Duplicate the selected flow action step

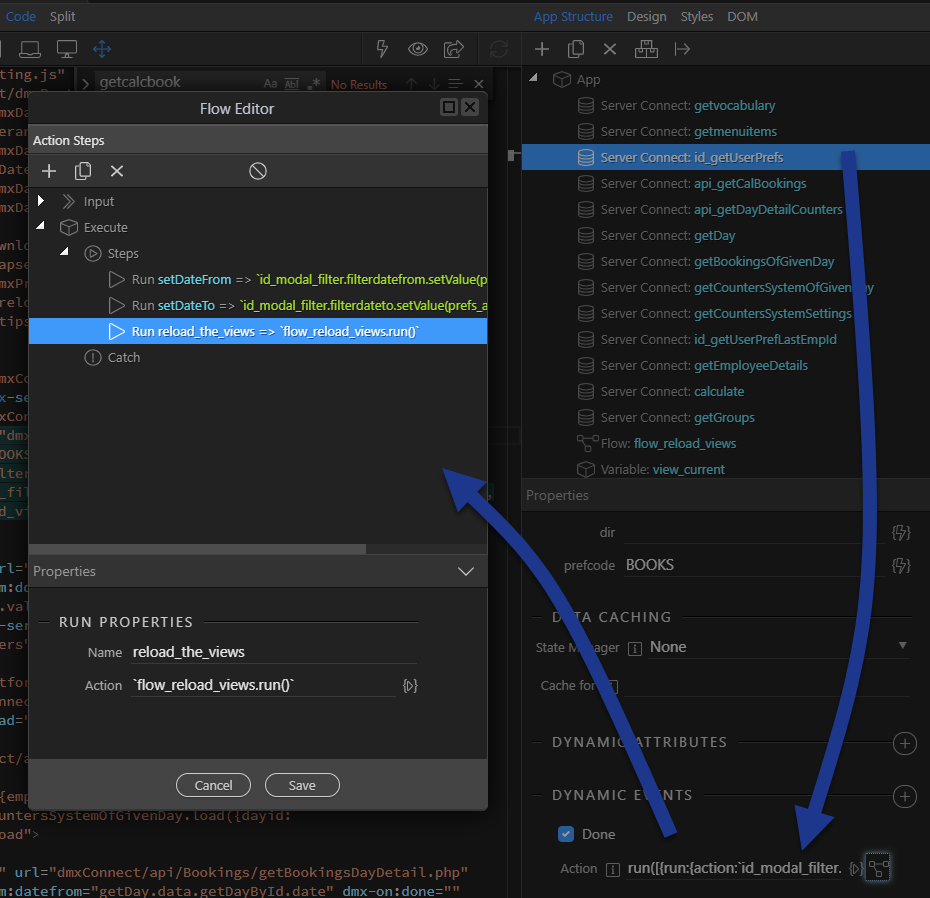[x=83, y=171]
